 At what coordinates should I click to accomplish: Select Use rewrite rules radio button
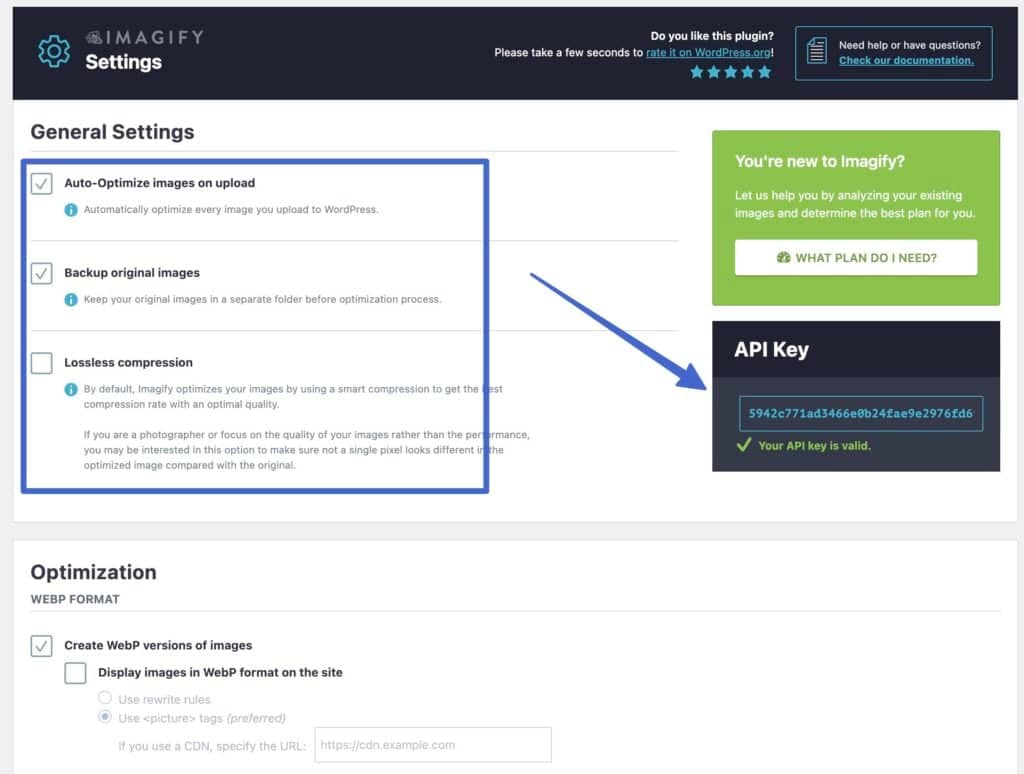[104, 698]
